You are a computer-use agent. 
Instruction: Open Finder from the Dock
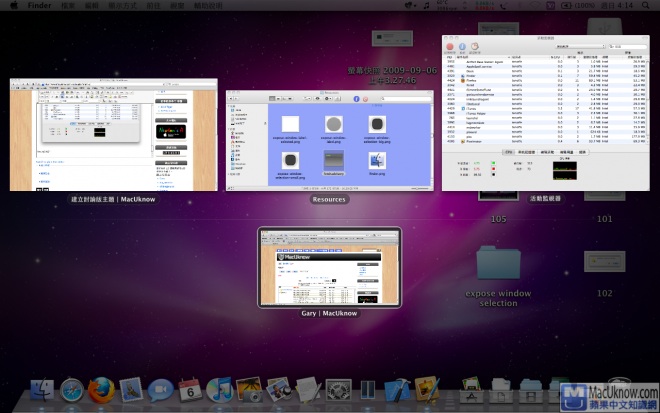[42, 392]
